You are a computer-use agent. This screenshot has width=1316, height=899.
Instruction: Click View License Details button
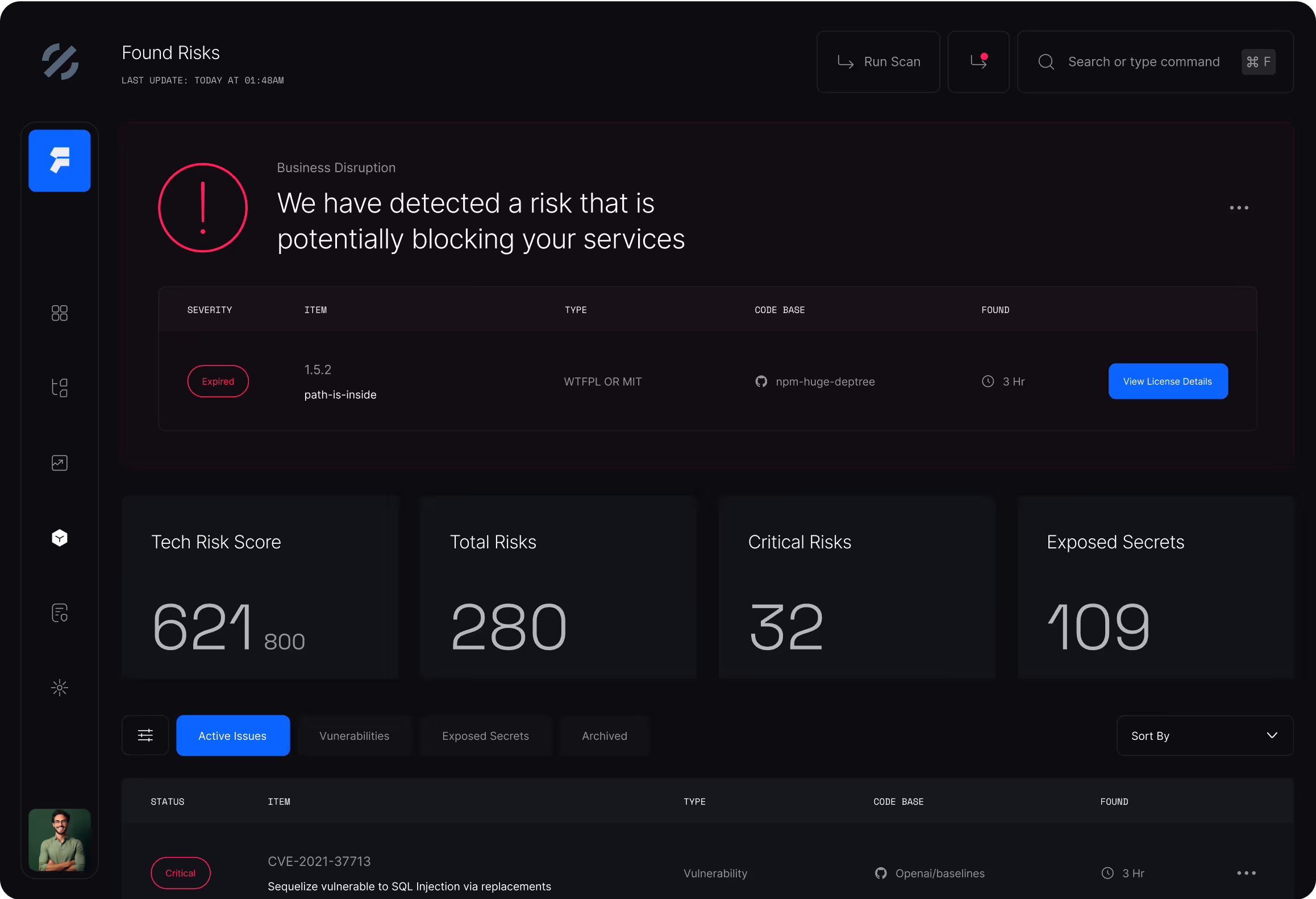coord(1168,381)
